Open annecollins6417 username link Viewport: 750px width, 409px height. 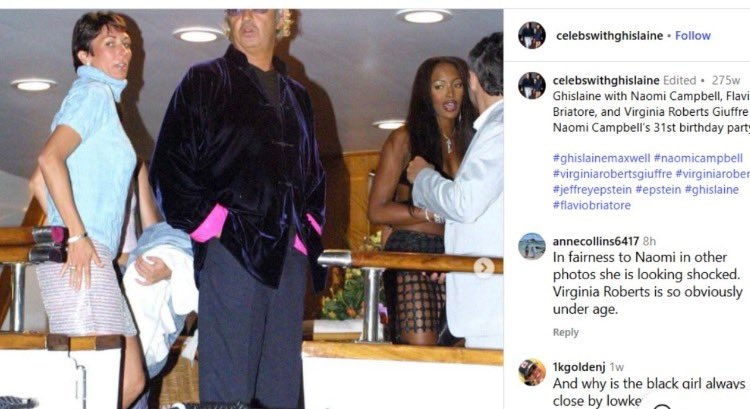click(596, 241)
